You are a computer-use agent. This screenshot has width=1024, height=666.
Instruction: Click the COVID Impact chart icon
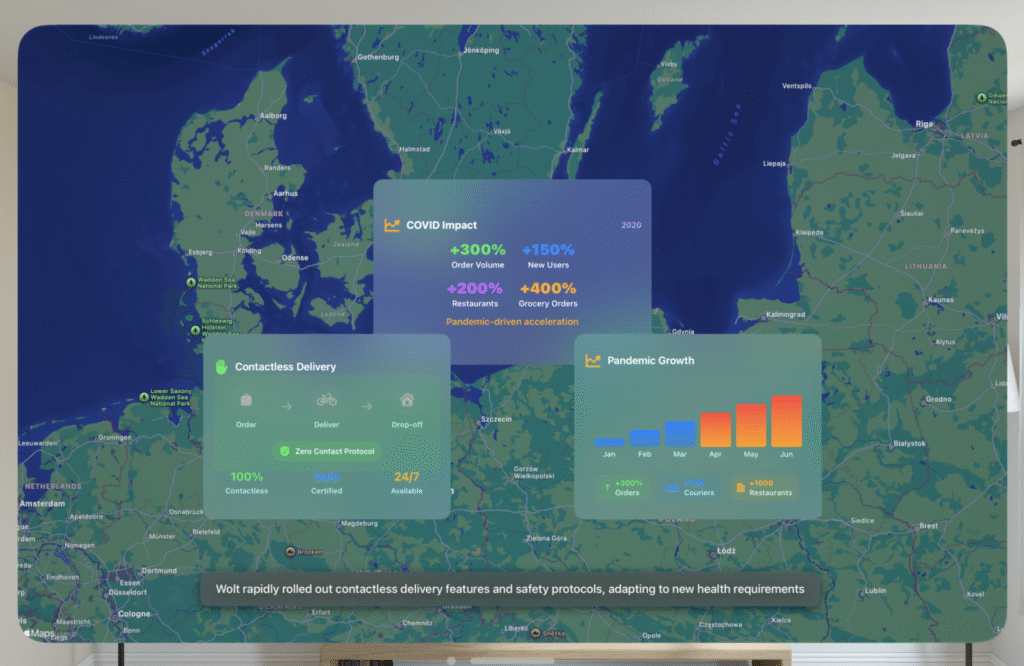point(392,226)
